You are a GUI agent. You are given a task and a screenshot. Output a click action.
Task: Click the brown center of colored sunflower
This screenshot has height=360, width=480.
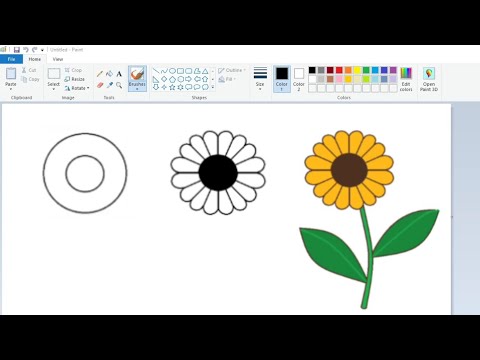pyautogui.click(x=349, y=170)
